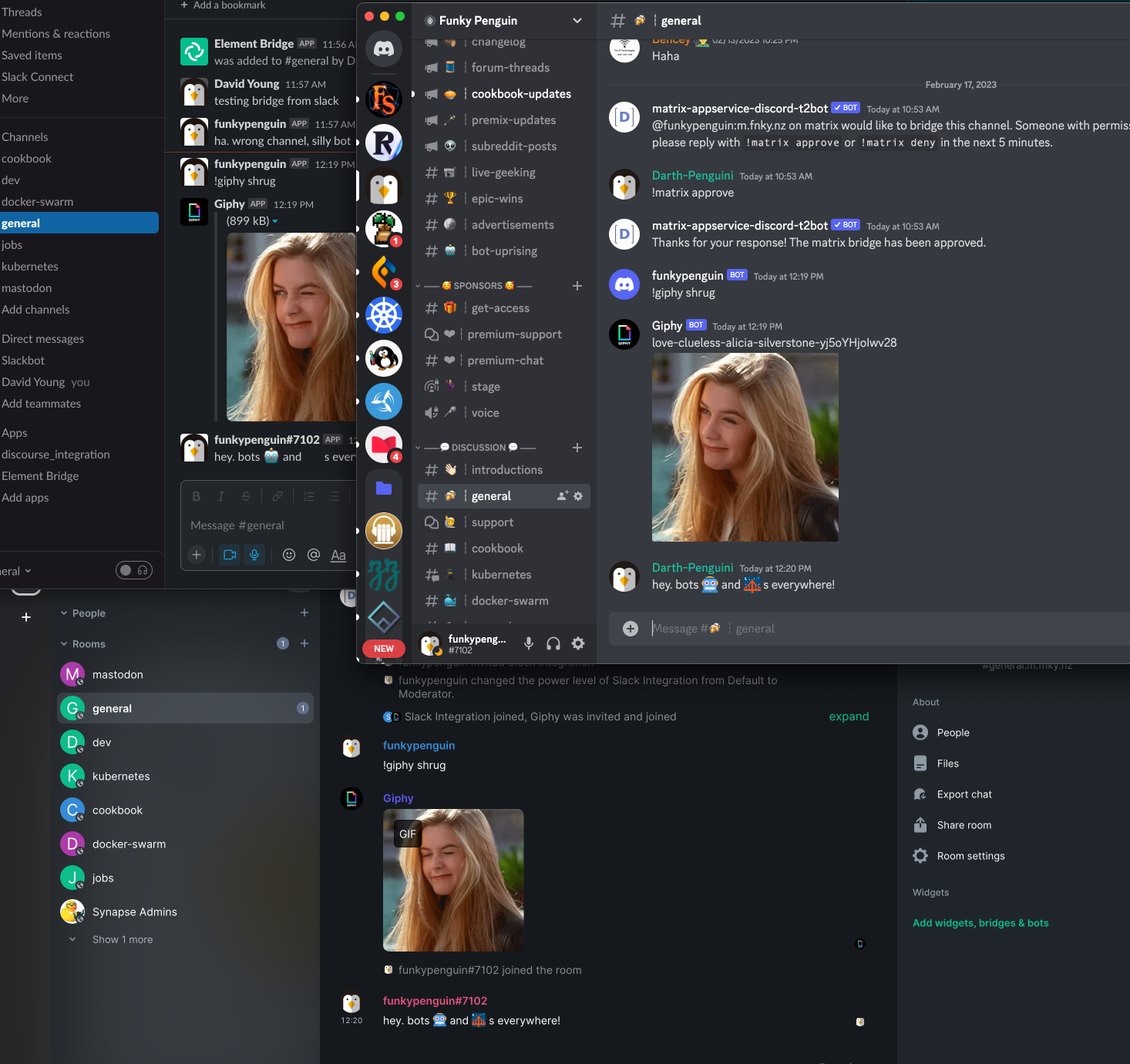Click the Add widgets, bridges & bots link
This screenshot has height=1064, width=1130.
tap(980, 922)
